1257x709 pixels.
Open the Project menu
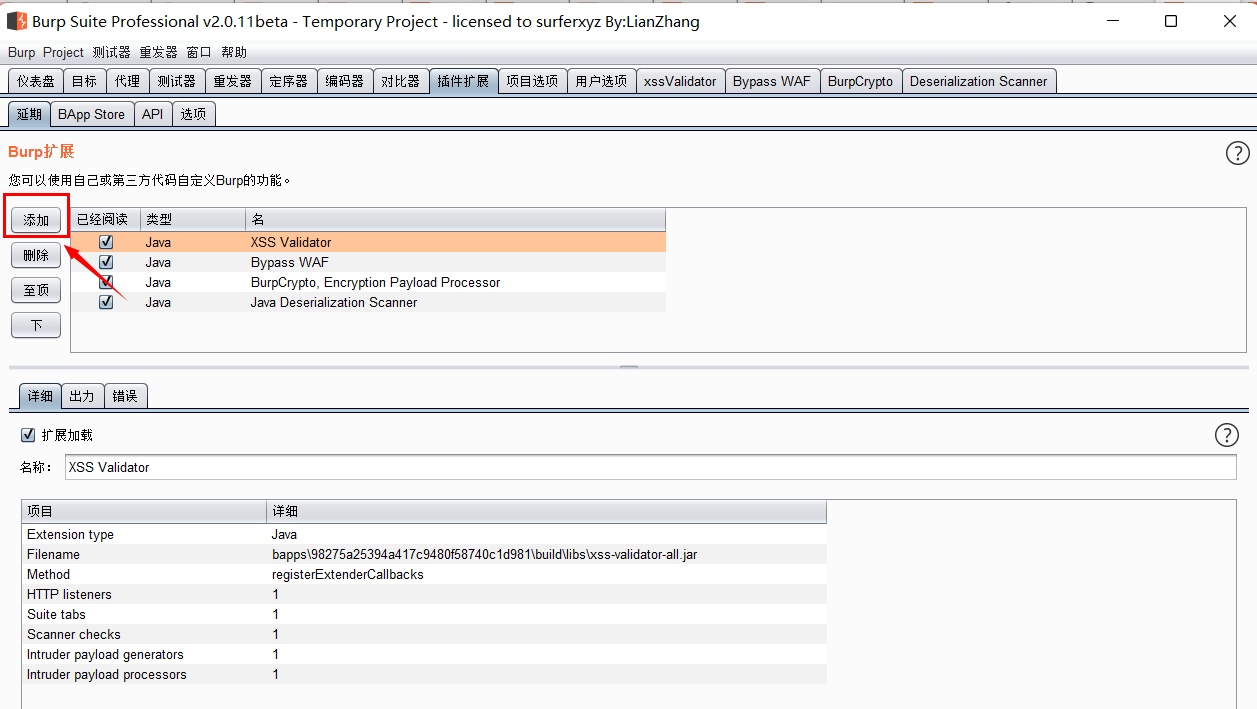coord(63,52)
